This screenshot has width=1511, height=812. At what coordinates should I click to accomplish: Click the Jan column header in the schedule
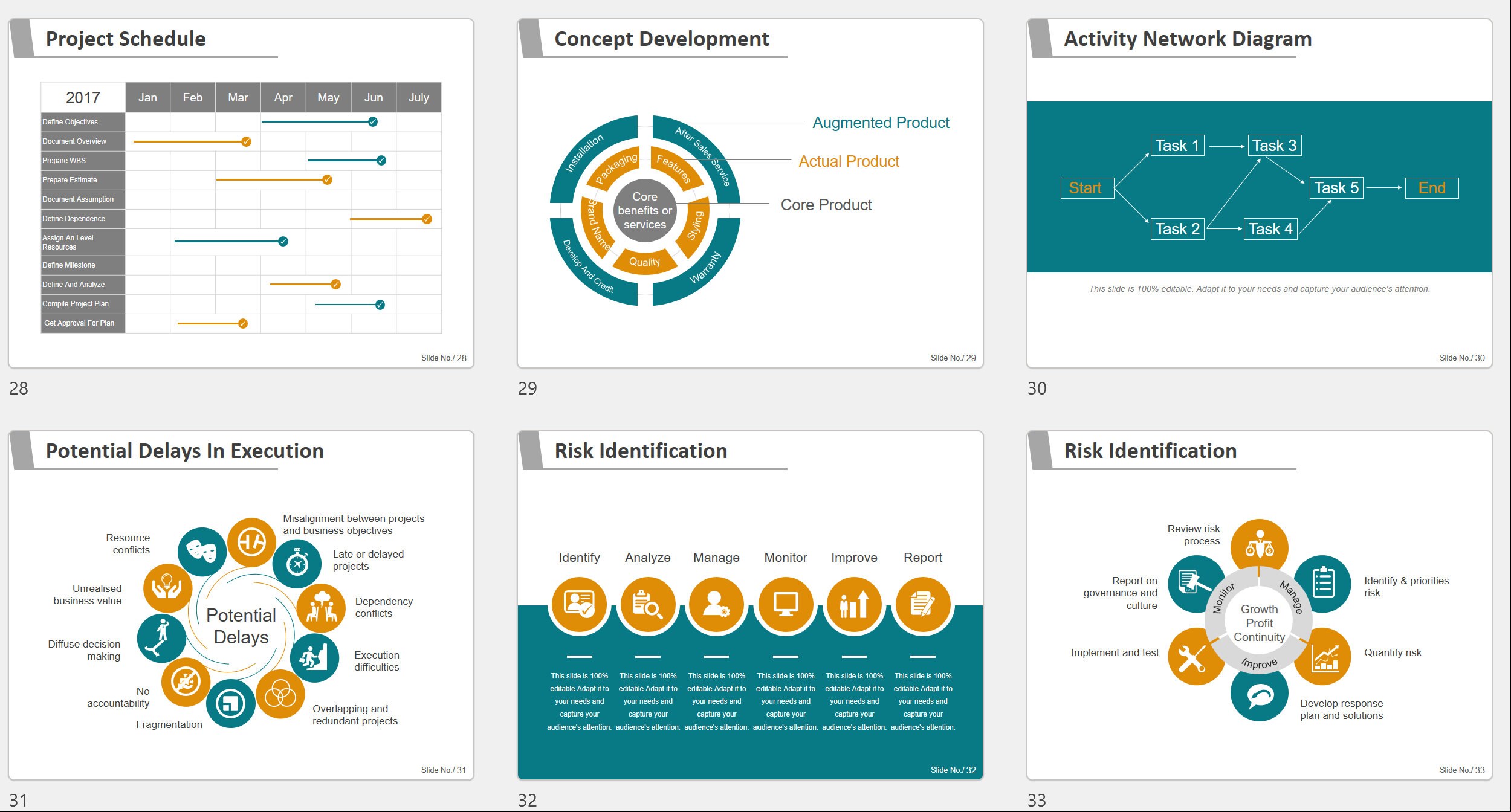(148, 97)
